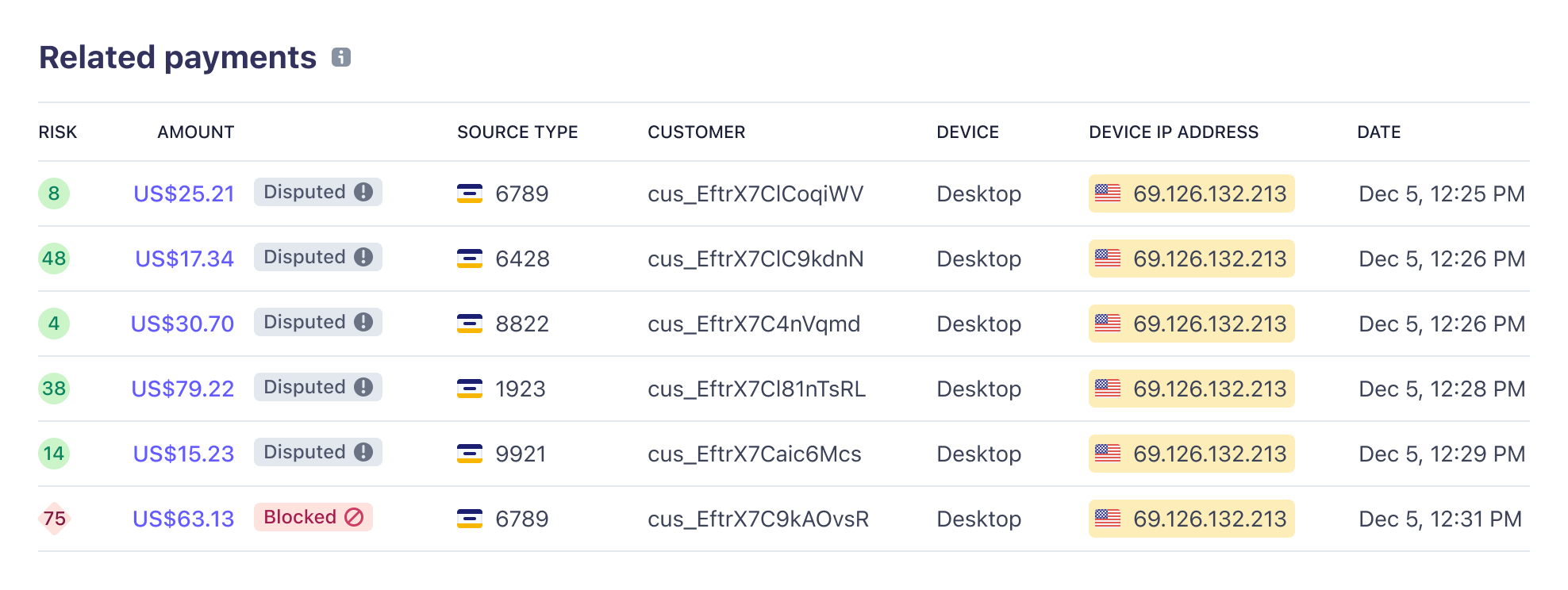Click the Disputed badge for US$15.23

click(x=317, y=452)
